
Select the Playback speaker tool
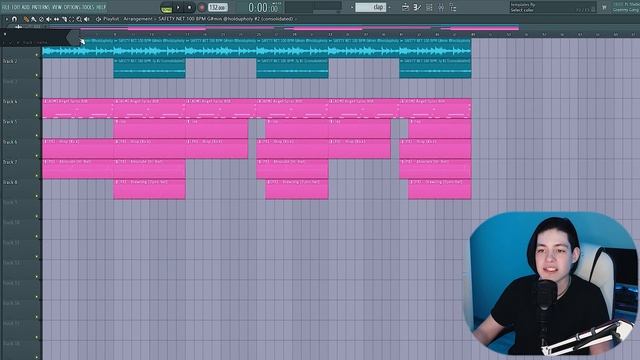[x=87, y=19]
